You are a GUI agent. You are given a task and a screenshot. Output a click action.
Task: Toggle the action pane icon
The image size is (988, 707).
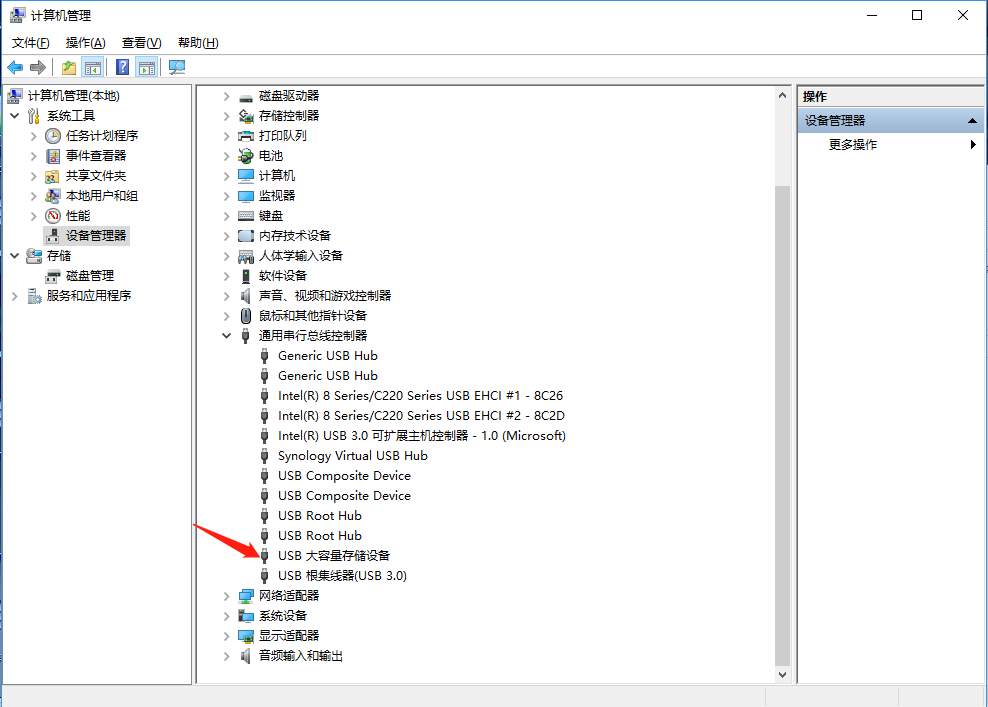coord(147,67)
